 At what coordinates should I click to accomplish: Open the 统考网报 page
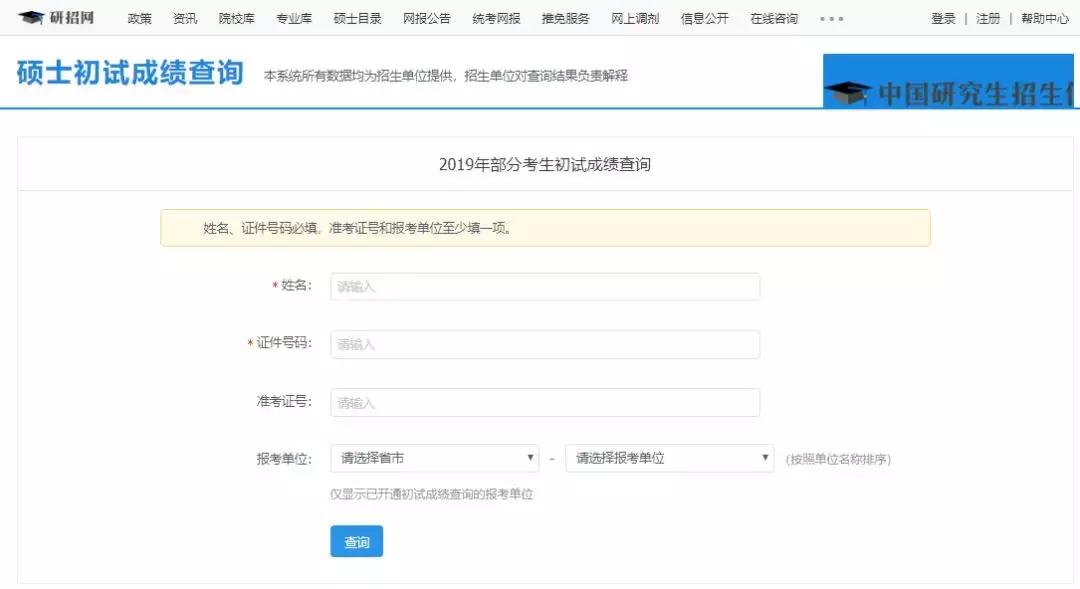point(496,18)
